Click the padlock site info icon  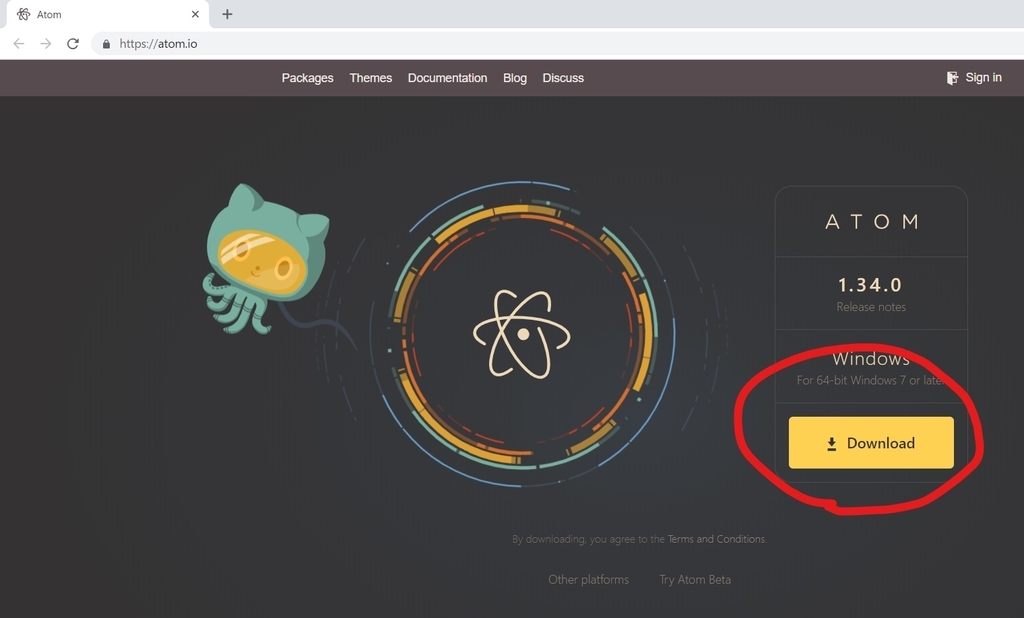(106, 44)
